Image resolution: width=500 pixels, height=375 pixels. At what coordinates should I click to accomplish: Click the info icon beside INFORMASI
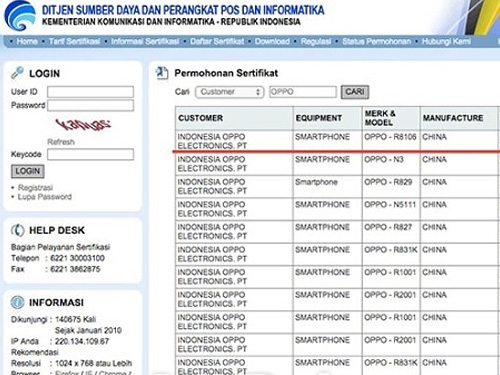point(17,302)
